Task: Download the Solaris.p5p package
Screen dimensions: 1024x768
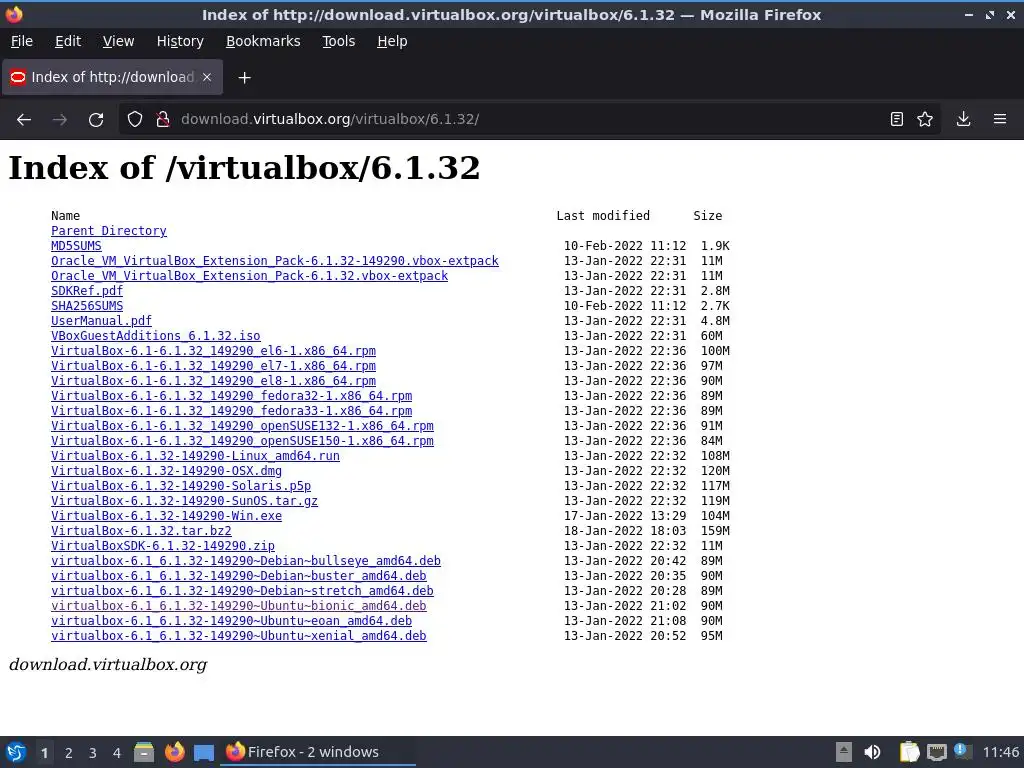Action: point(181,486)
